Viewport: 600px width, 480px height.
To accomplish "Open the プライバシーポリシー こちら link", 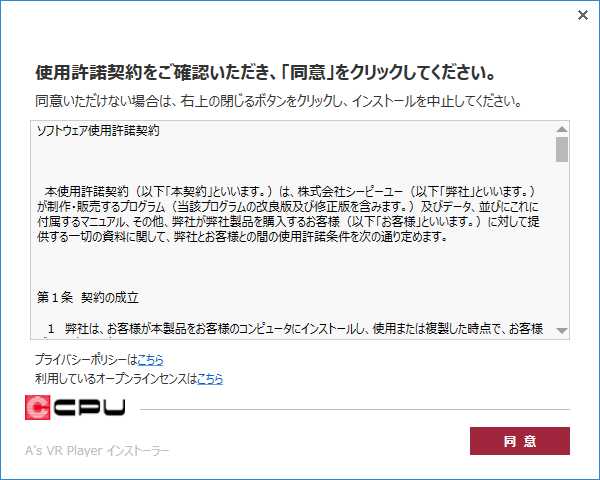I will click(x=150, y=360).
